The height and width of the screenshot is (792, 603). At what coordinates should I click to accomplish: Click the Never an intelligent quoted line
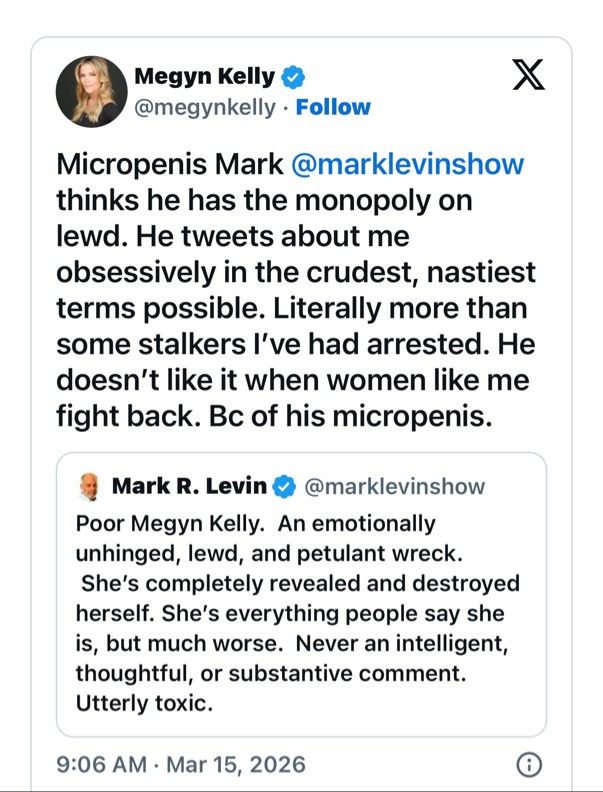tap(402, 644)
